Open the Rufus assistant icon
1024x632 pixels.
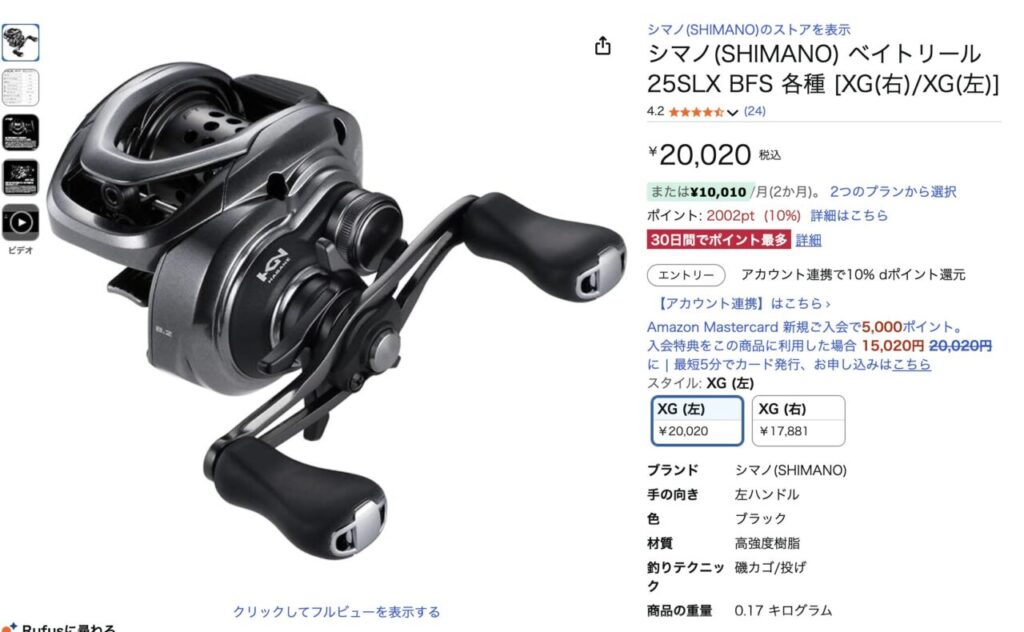pos(9,627)
